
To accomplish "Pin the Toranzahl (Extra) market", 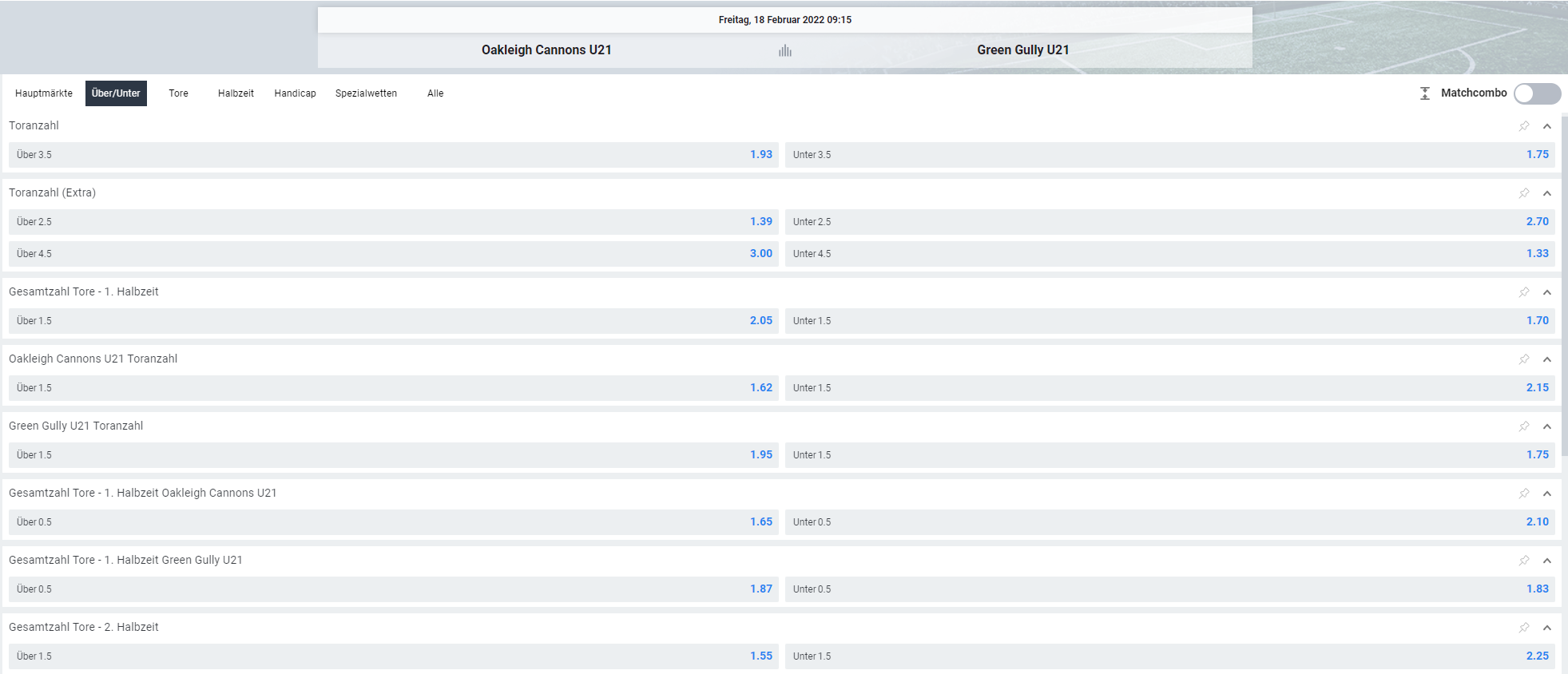I will pos(1524,193).
